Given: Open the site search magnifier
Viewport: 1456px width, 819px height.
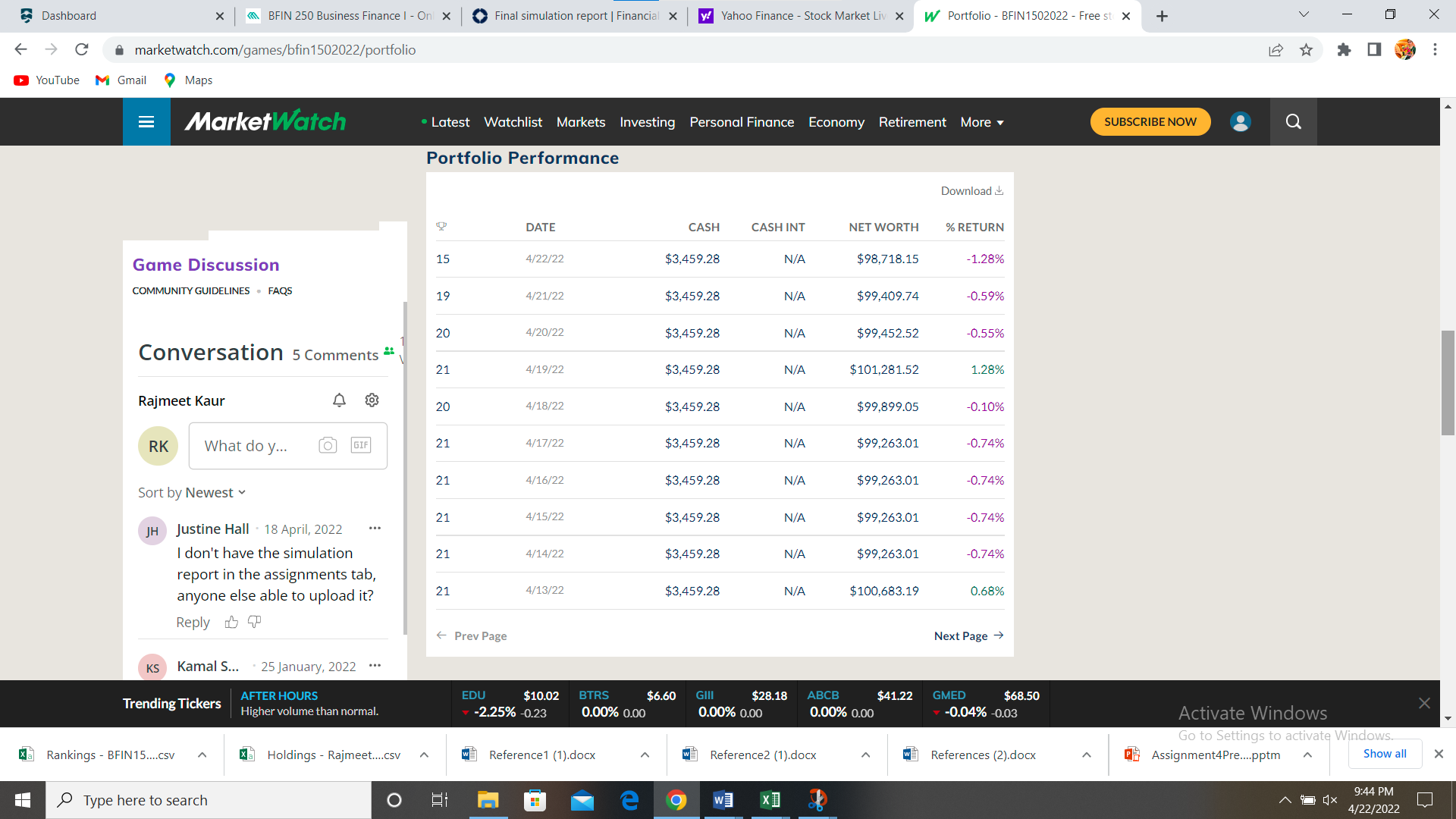Looking at the screenshot, I should click(1294, 122).
